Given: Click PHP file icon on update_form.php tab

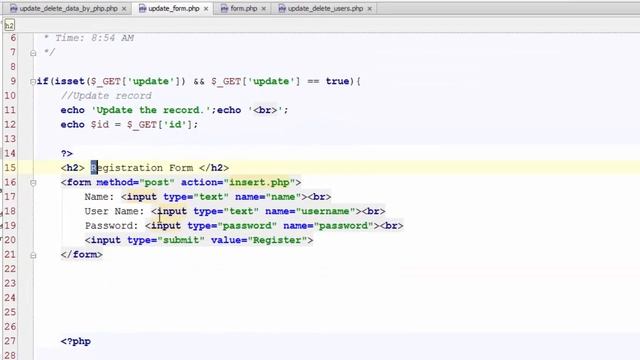Looking at the screenshot, I should [142, 8].
